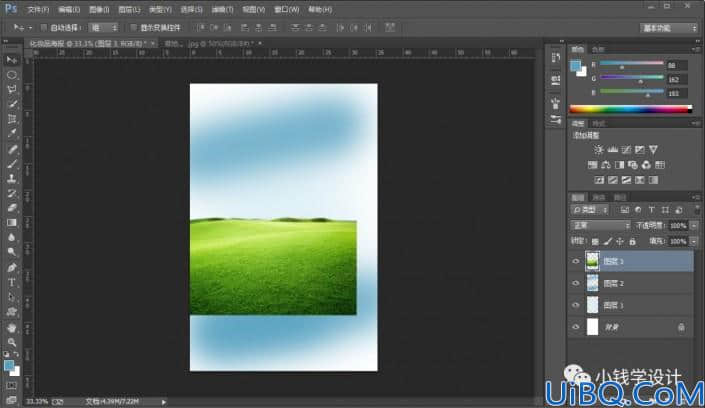
Task: Select the Dodge tool
Action: [12, 252]
